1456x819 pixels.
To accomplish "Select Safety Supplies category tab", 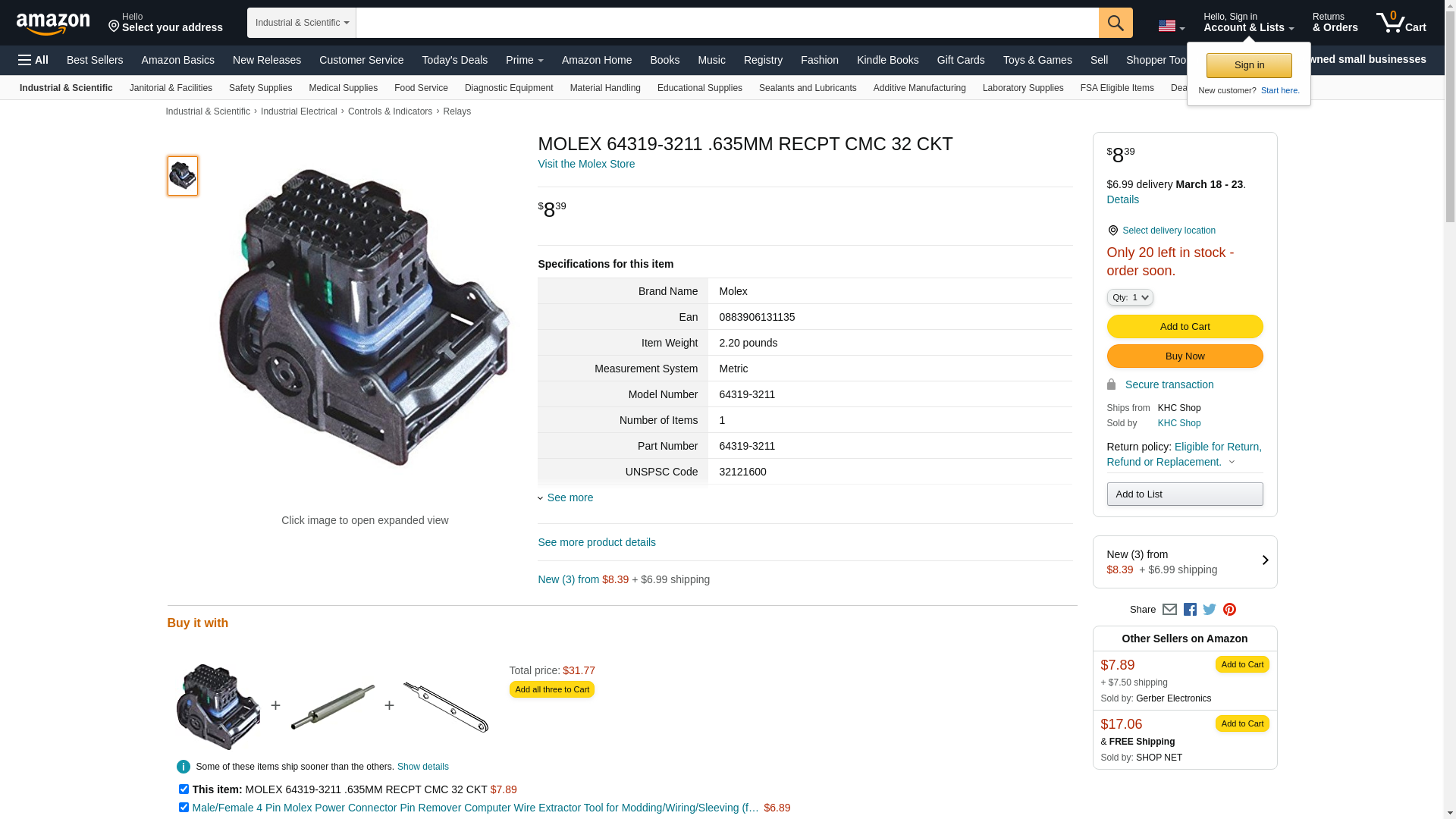I will point(260,88).
